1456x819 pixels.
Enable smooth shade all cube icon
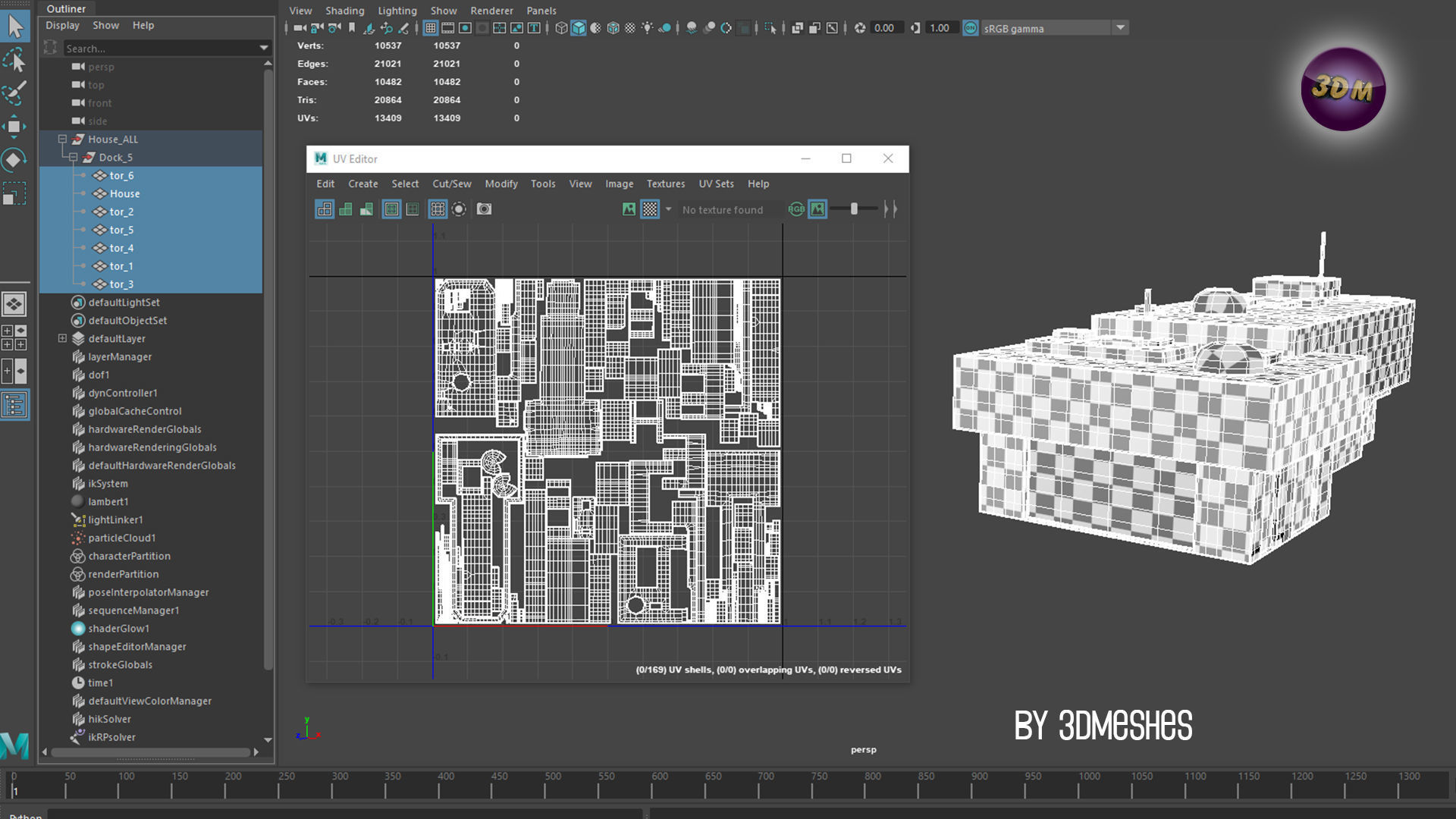(x=578, y=28)
